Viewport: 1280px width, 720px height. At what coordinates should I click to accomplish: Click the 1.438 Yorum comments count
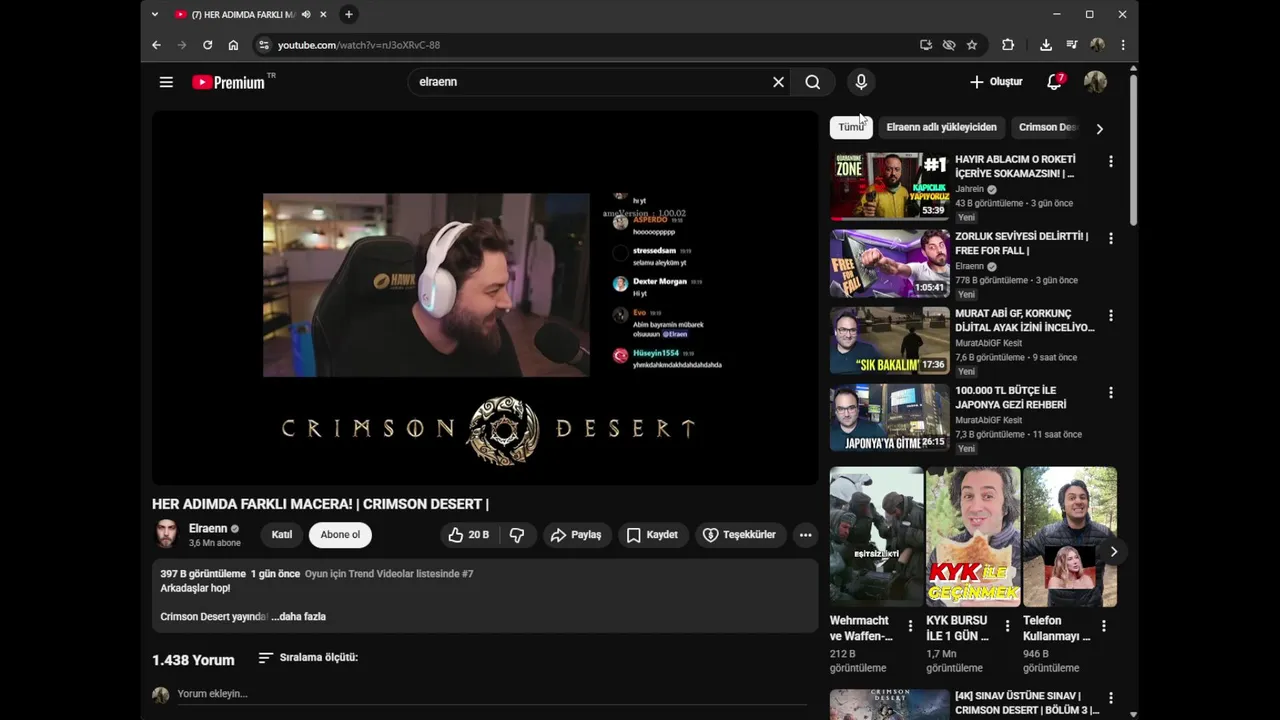click(x=193, y=660)
